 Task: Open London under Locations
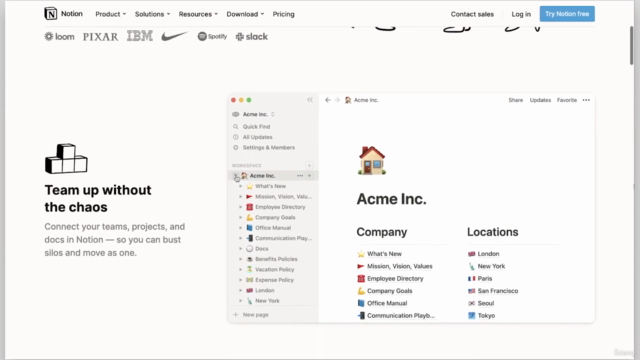click(x=484, y=254)
